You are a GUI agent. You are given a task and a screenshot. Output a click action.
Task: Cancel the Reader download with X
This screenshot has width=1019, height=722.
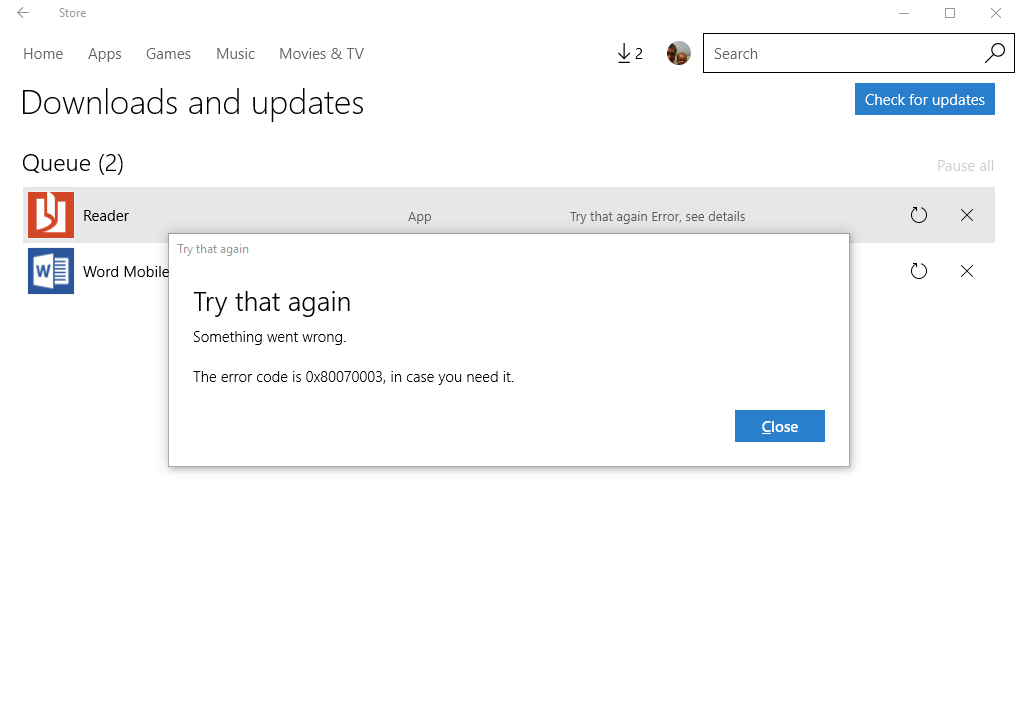[x=966, y=215]
